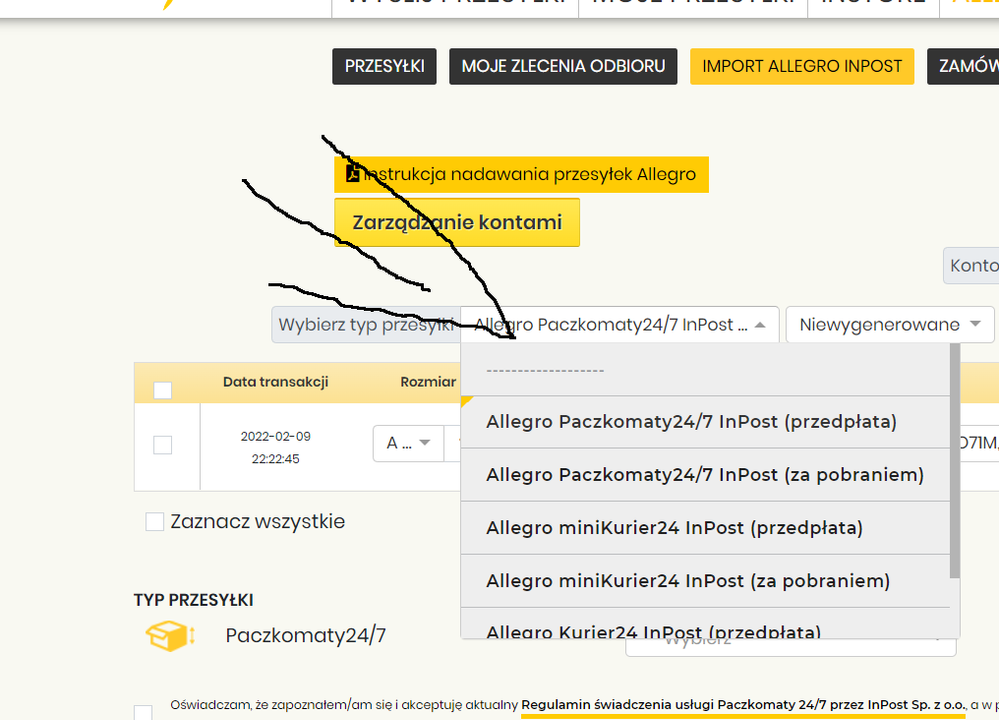
Task: Open Instrukcja nadawania przesyłek Allegro link
Action: [521, 175]
